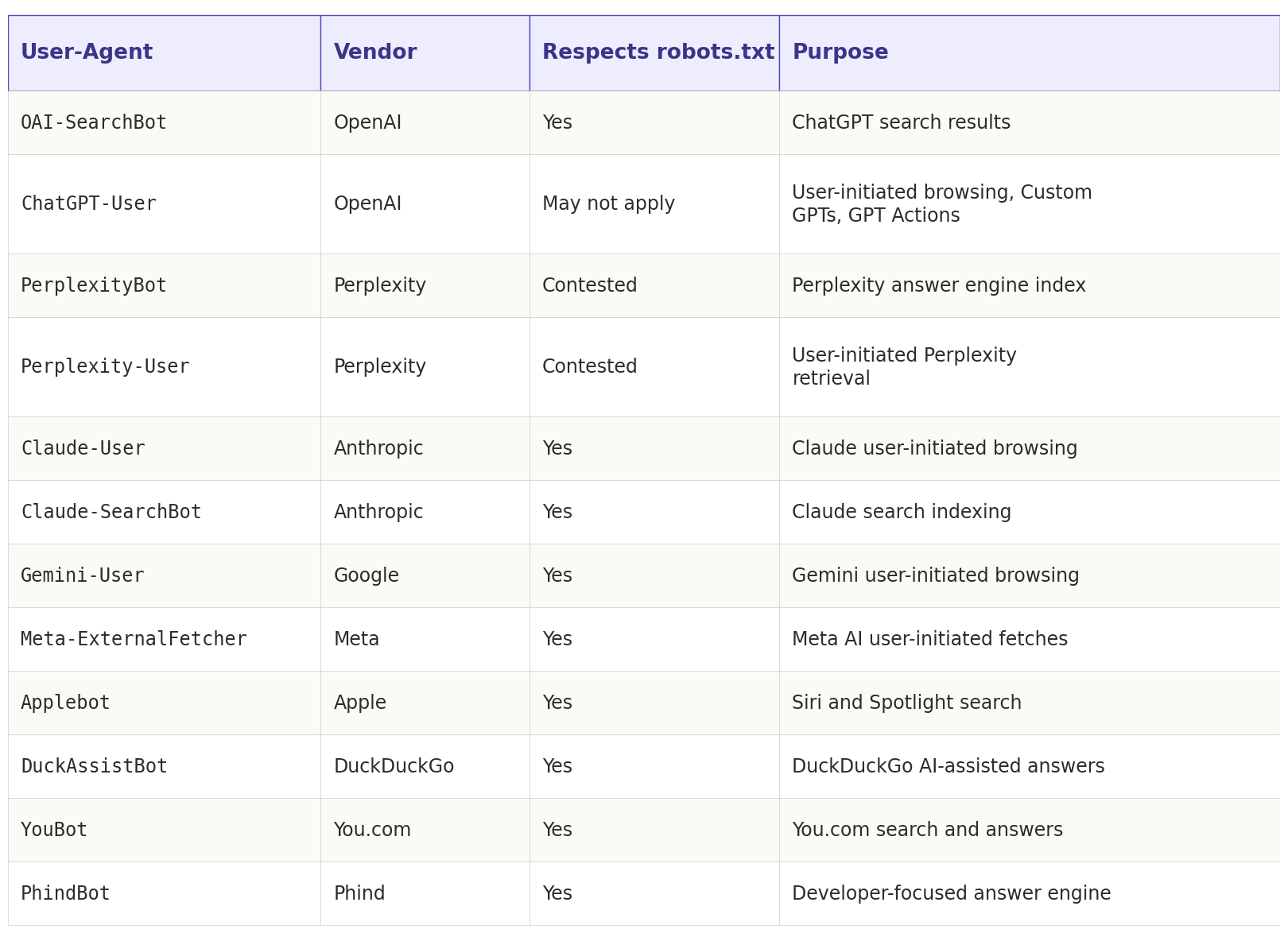Click OpenAI vendor in OAI-SearchBot row
Viewport: 1288px width, 941px height.
point(425,122)
